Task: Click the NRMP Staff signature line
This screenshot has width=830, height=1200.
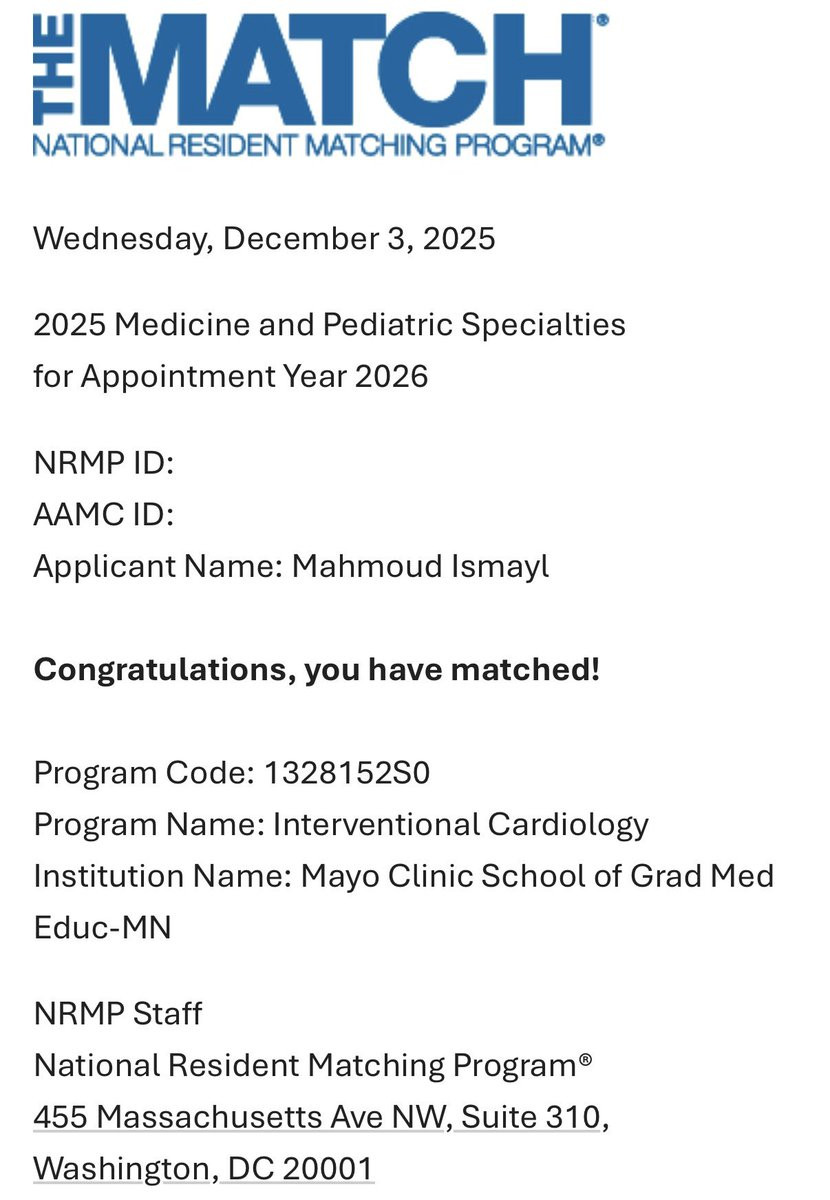Action: pos(118,1014)
